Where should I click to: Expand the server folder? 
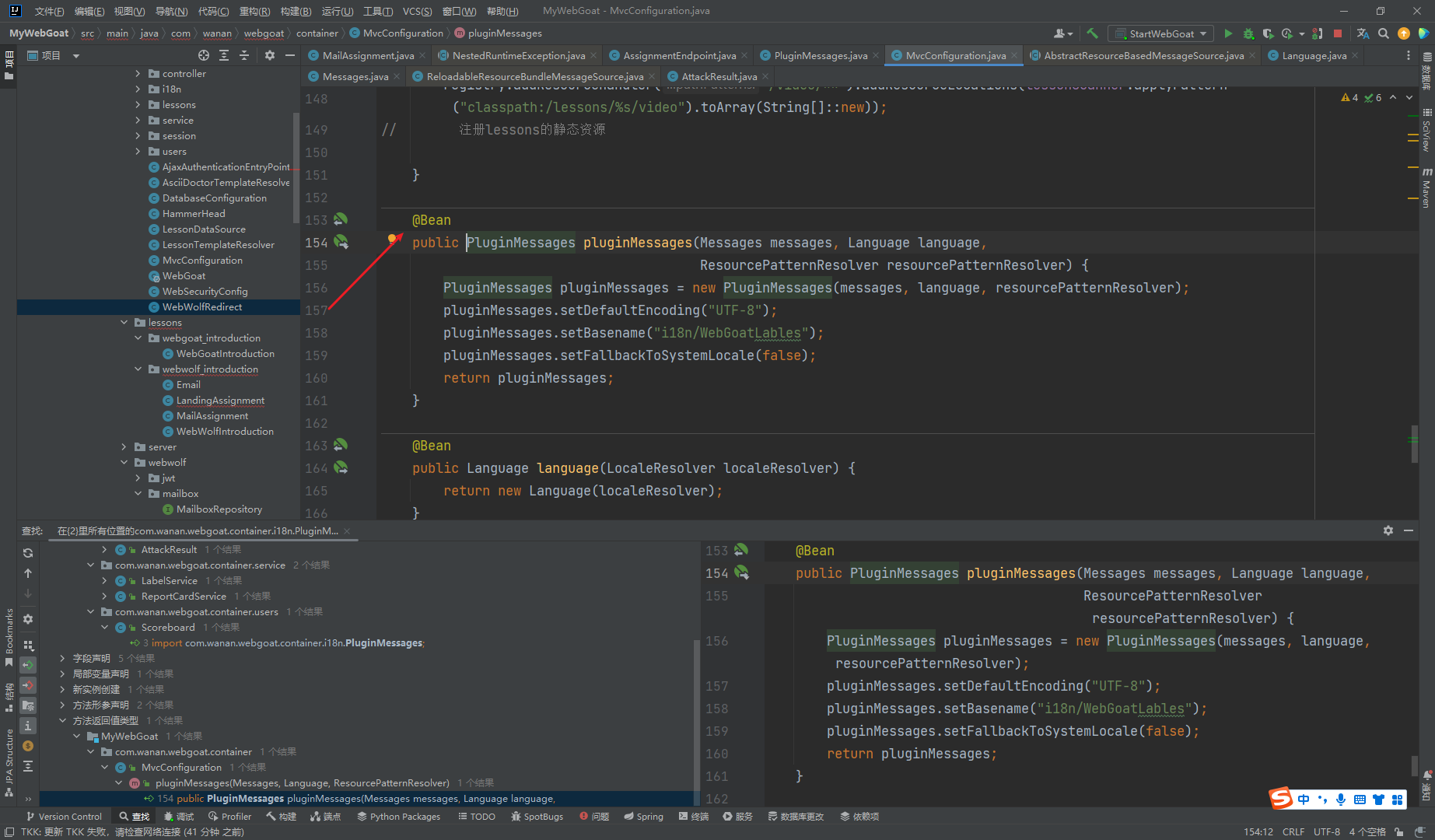point(124,446)
